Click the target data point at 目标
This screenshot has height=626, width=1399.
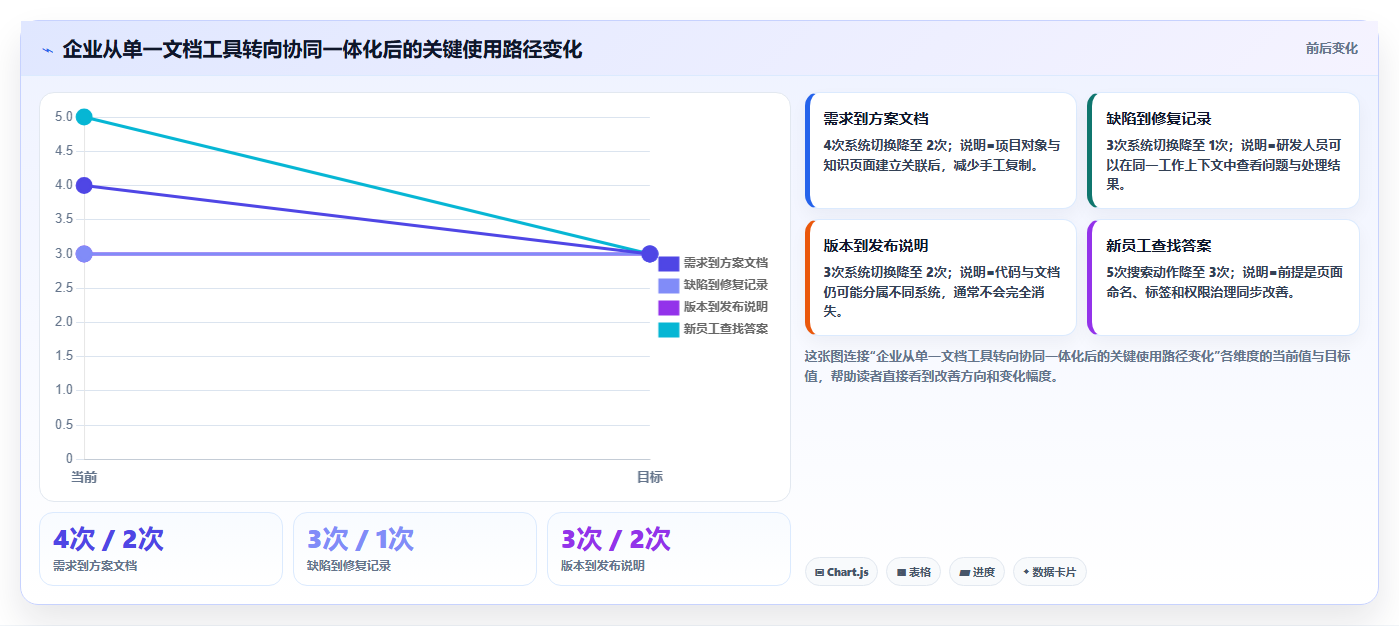tap(649, 254)
